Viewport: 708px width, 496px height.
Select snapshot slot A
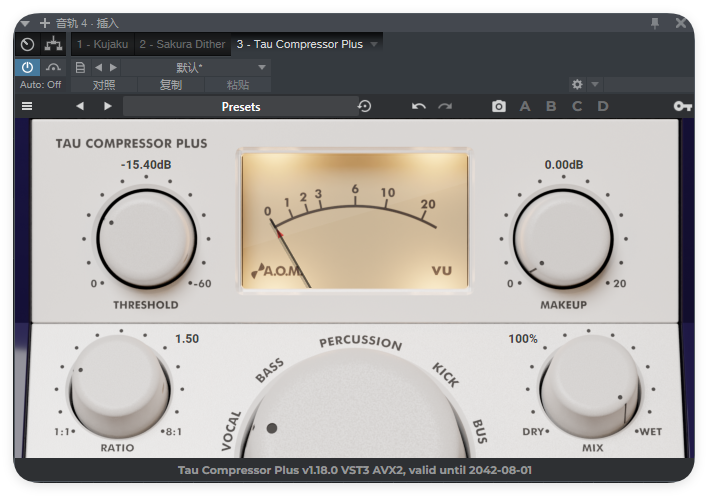[x=525, y=107]
